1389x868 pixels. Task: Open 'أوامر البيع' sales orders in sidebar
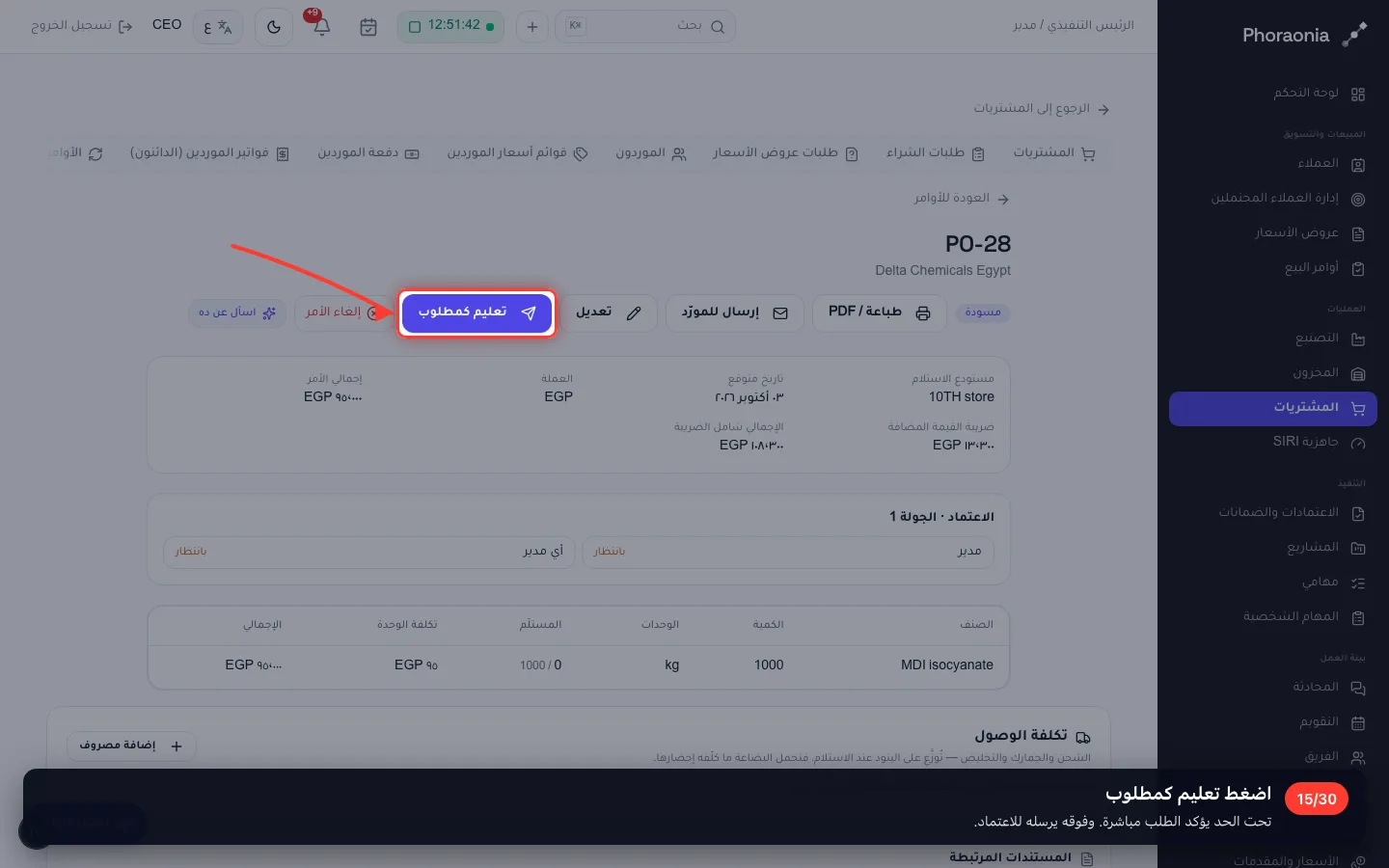1272,268
